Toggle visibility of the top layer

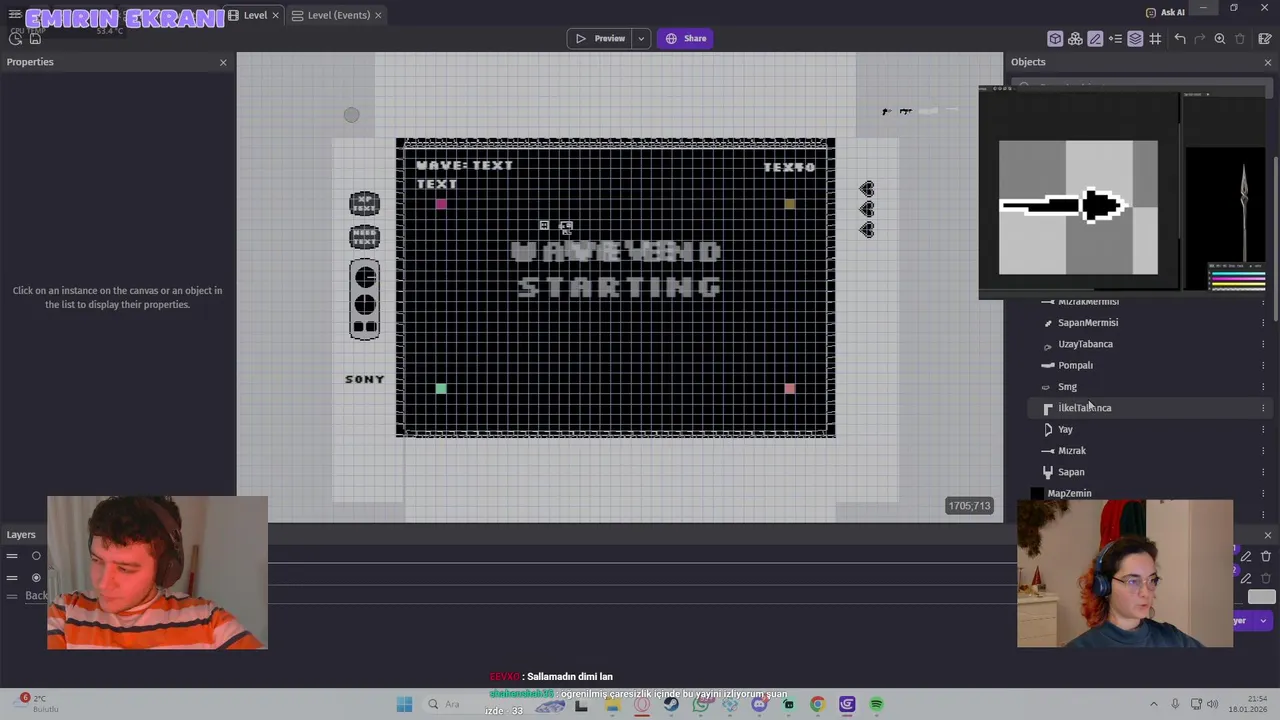click(36, 556)
